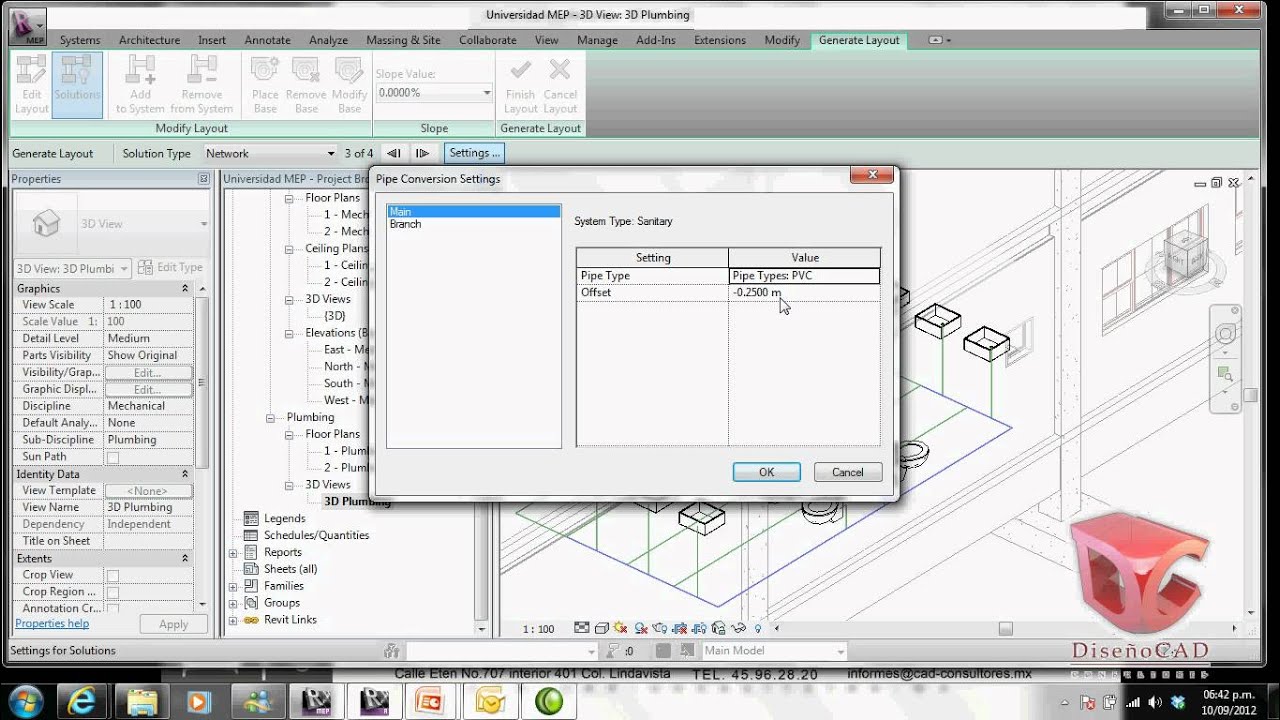Click the Pipe Types: PVC value cell
1280x720 pixels.
pyautogui.click(x=804, y=276)
